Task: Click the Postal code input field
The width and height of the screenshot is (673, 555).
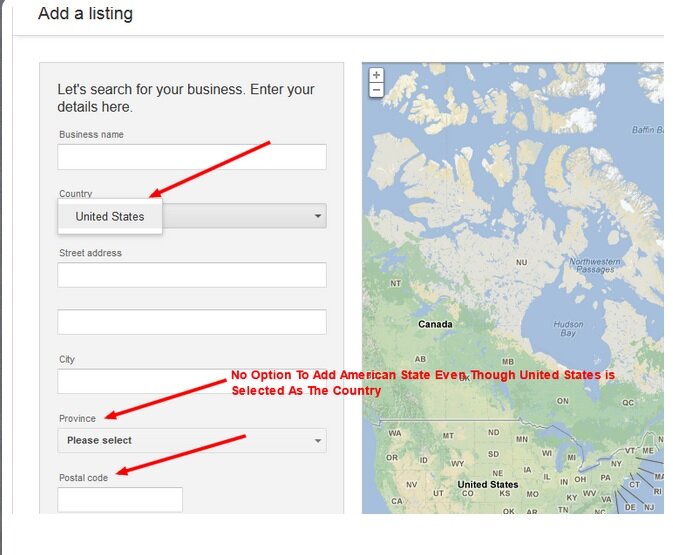Action: (x=120, y=500)
